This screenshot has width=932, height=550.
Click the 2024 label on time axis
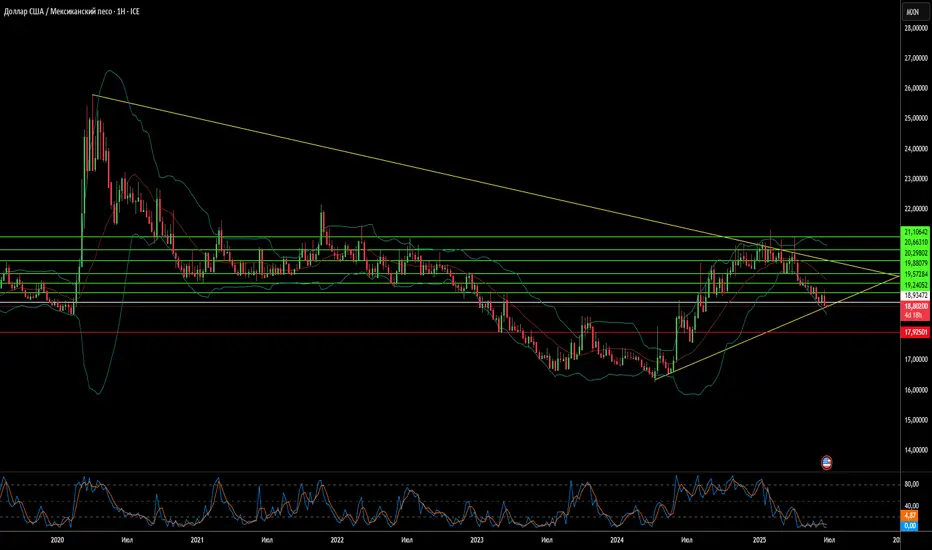pyautogui.click(x=617, y=540)
